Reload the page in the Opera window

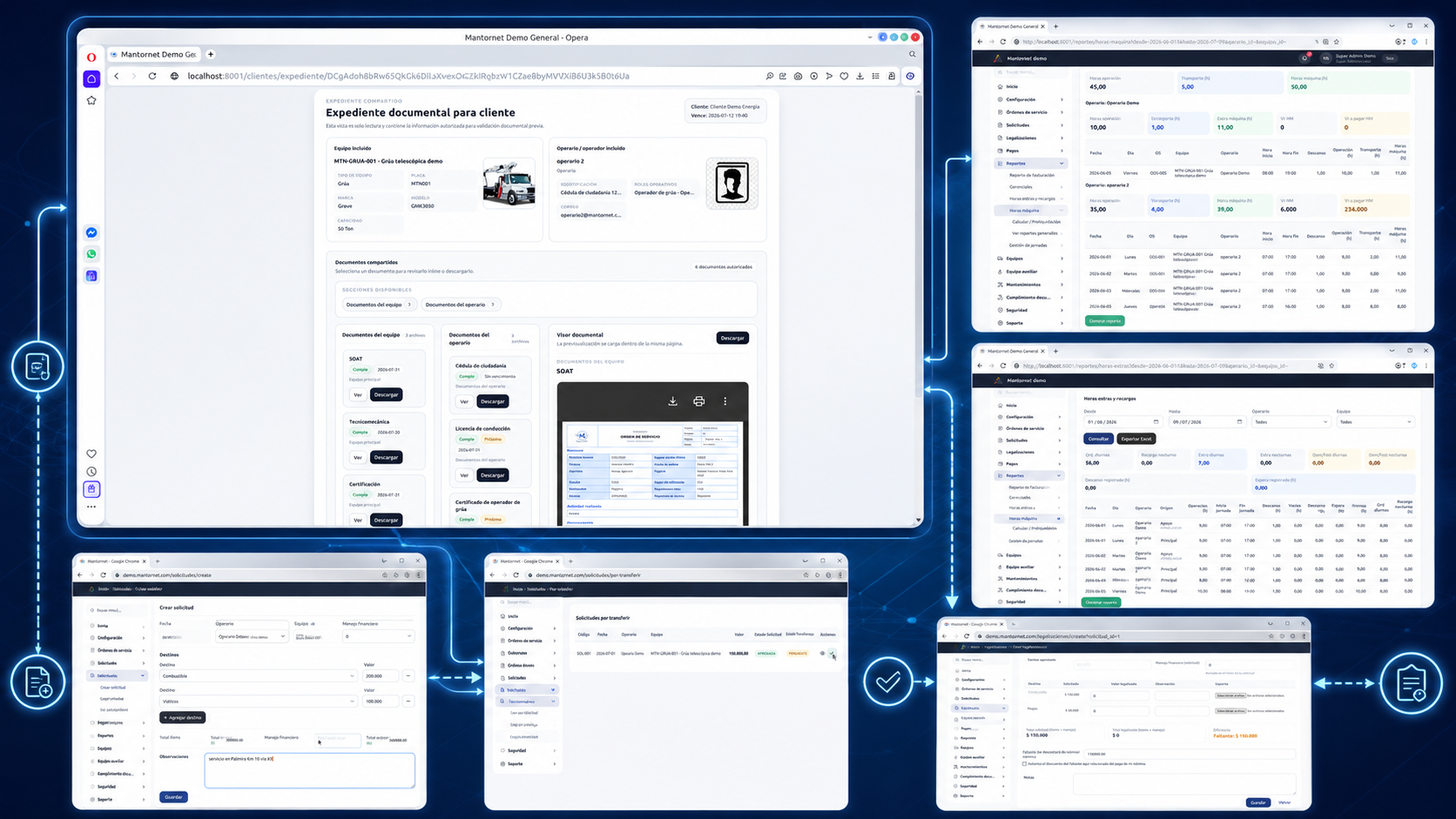tap(152, 76)
